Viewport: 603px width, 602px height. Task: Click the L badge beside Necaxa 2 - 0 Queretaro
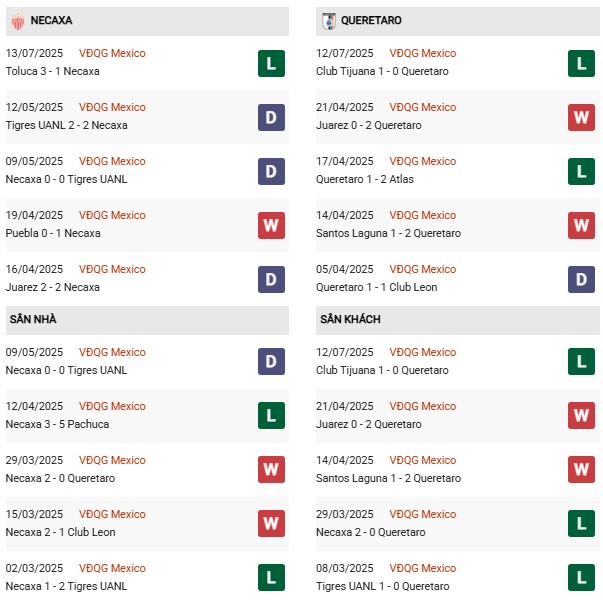tap(581, 524)
